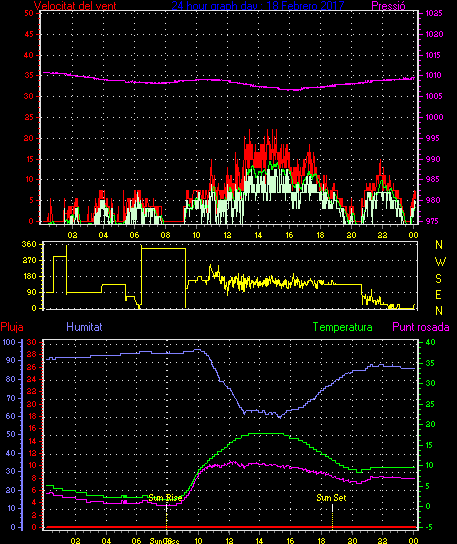Click the compass letter 'E' label
The image size is (457, 544).
[x=439, y=295]
